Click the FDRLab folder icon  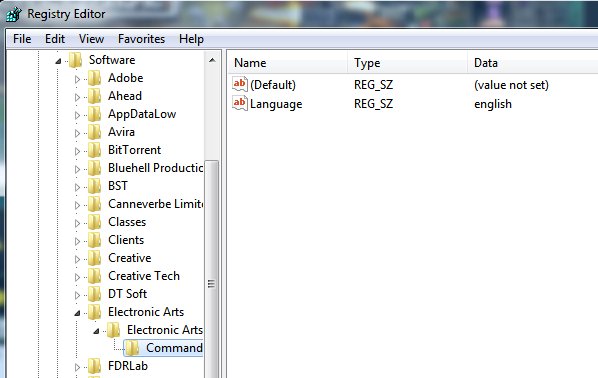tap(94, 366)
